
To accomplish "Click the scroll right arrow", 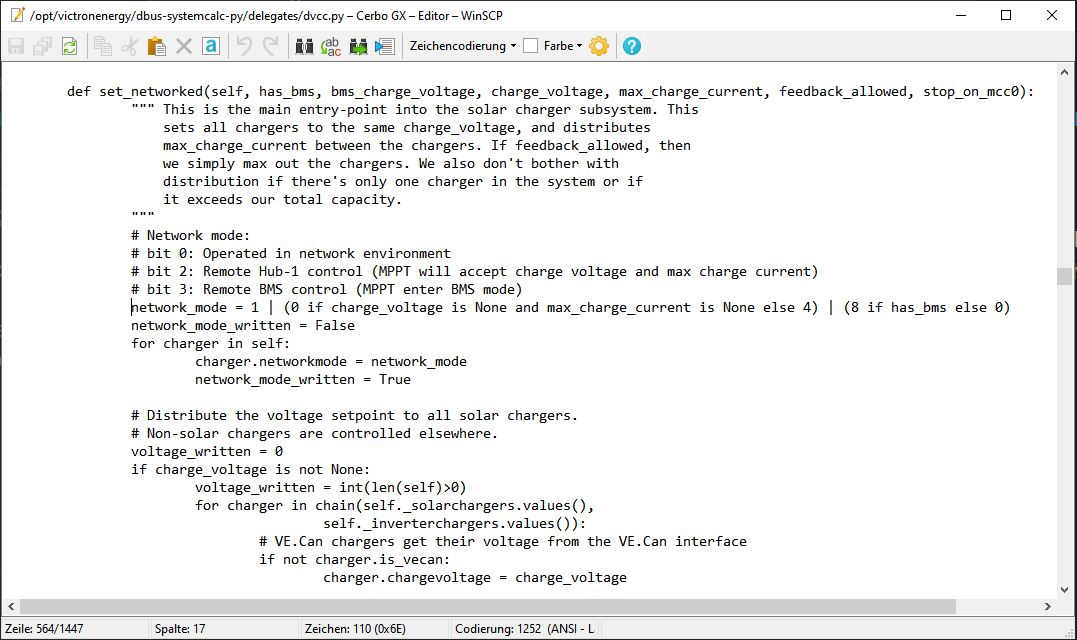I will pos(1047,606).
